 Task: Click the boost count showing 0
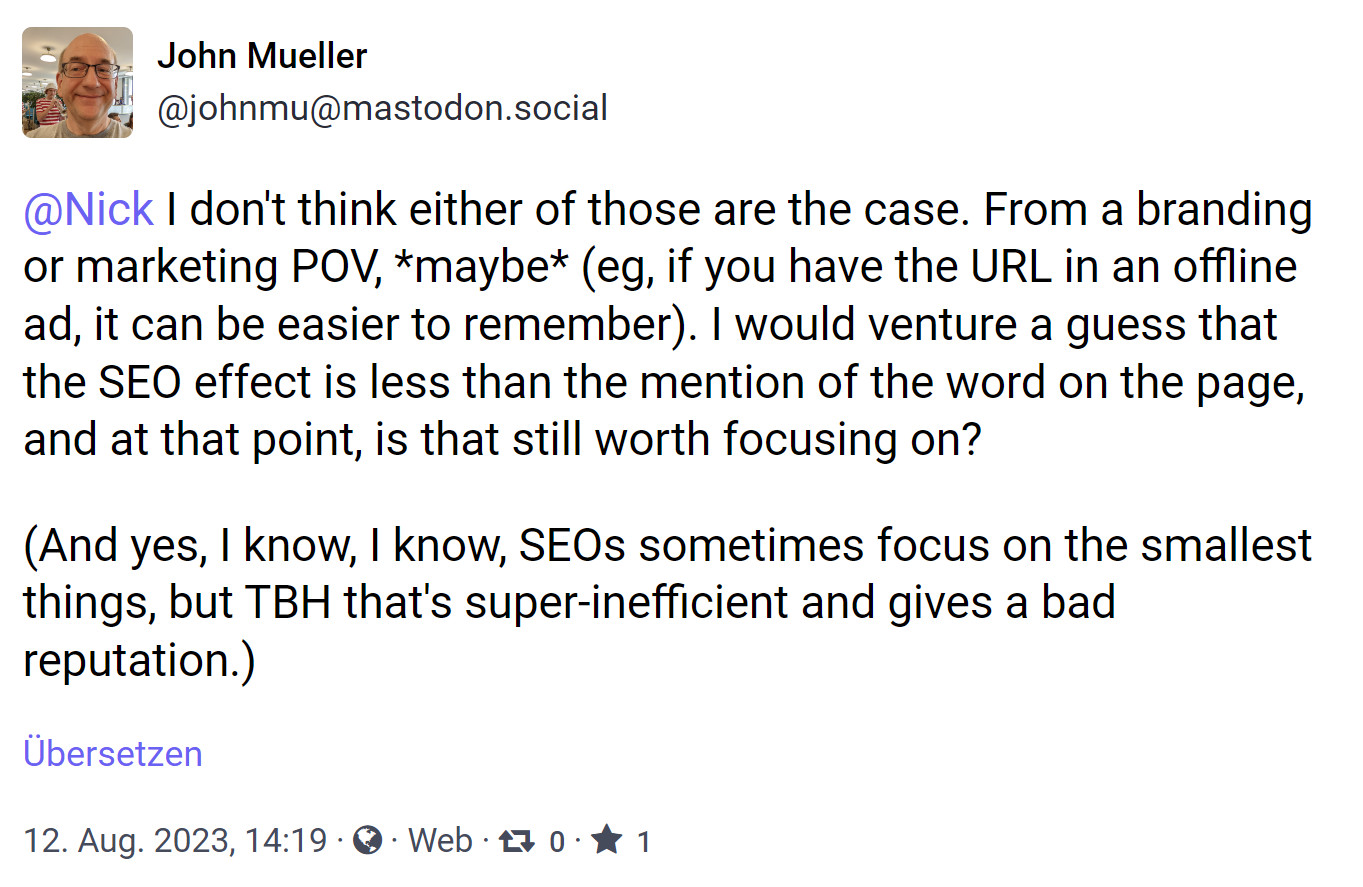click(x=556, y=842)
